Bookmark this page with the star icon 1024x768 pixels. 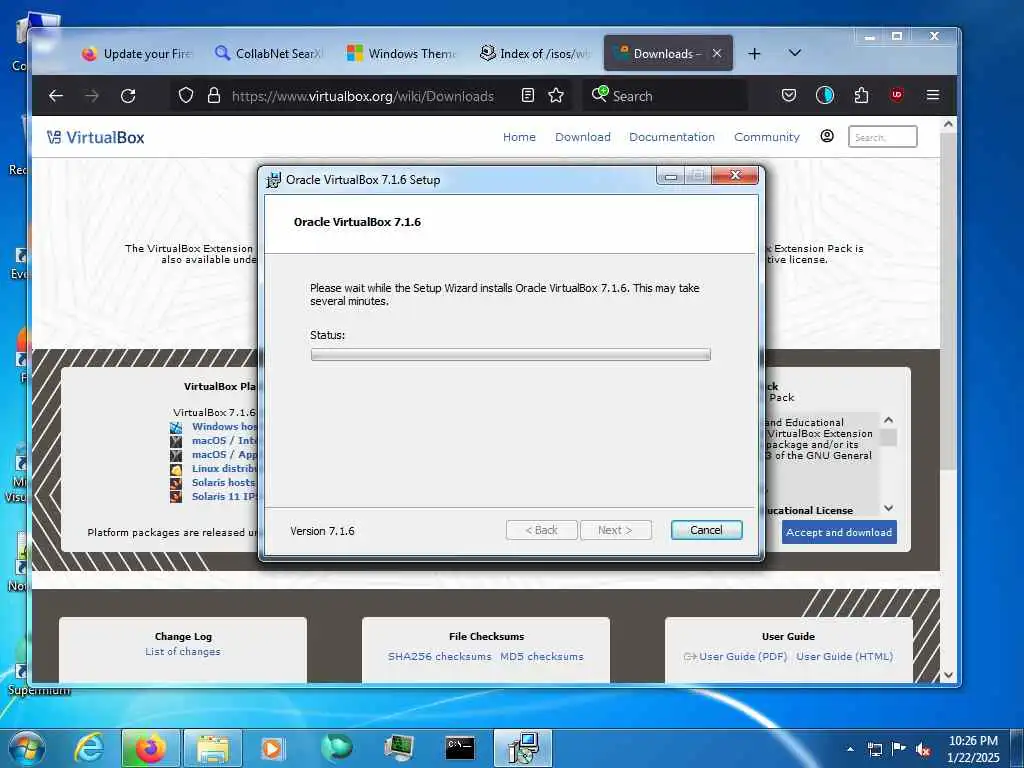coord(556,96)
